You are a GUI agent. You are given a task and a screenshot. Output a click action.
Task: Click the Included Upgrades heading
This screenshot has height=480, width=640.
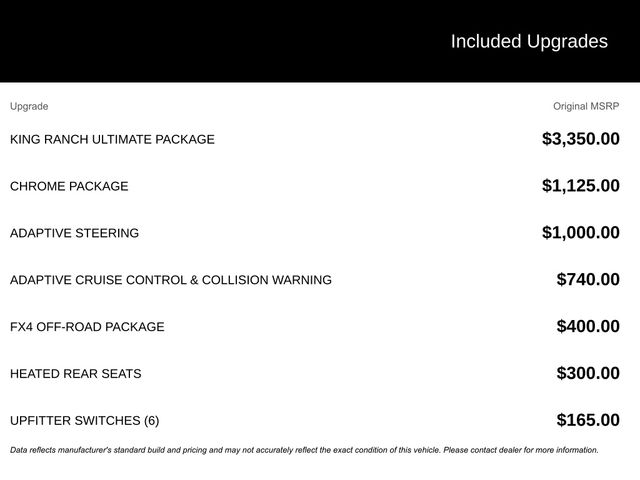(x=528, y=41)
